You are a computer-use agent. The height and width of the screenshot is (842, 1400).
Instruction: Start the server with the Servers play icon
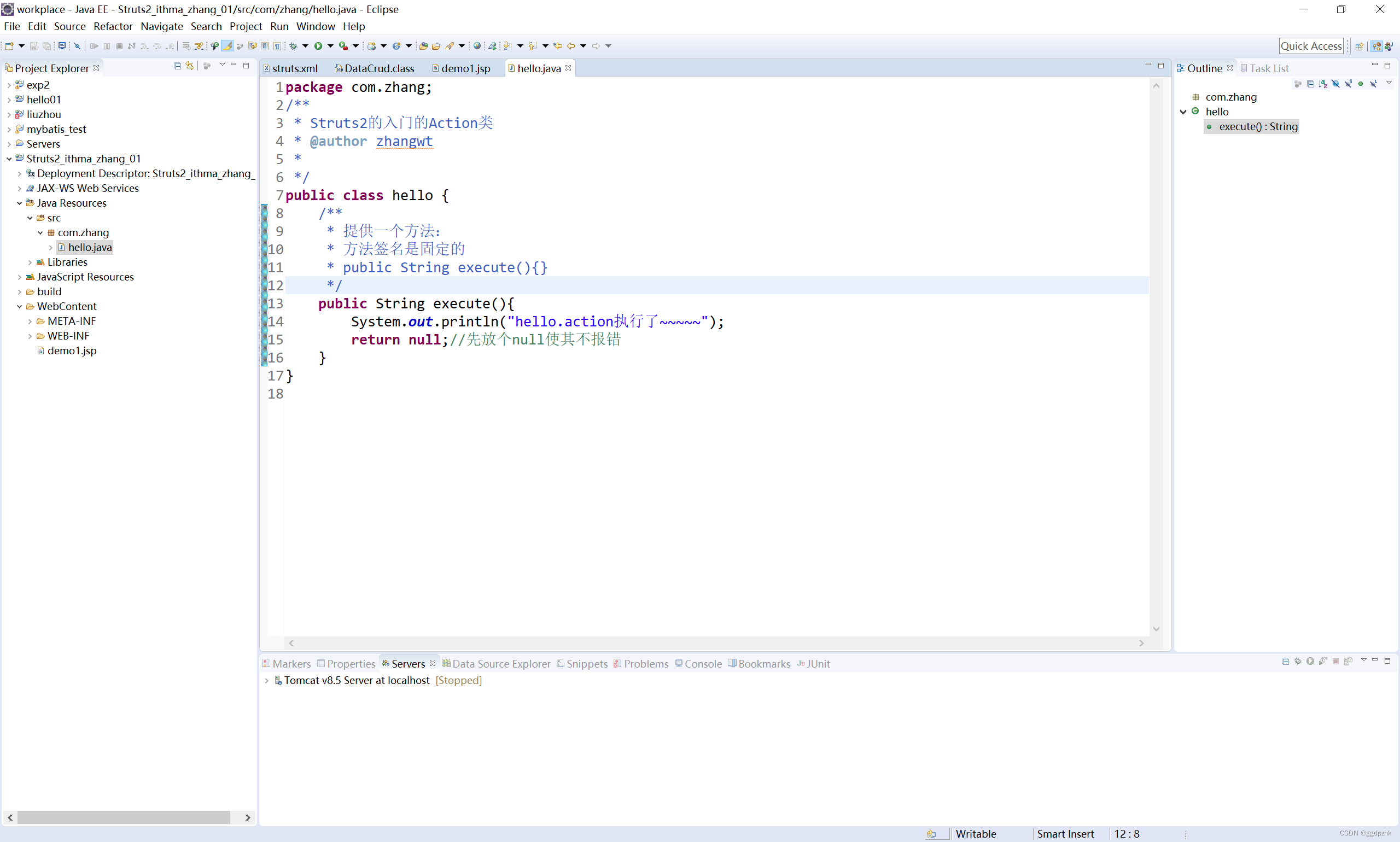click(1310, 661)
